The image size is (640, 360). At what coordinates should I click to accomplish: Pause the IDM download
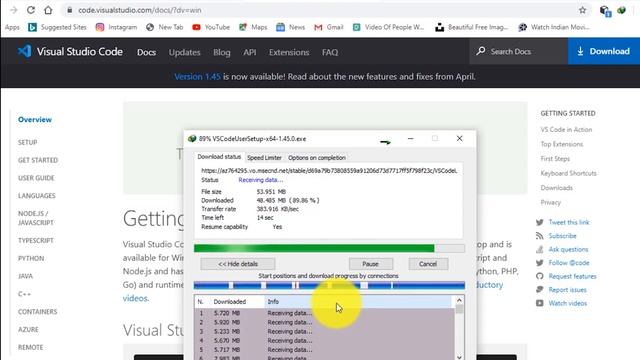tap(371, 264)
